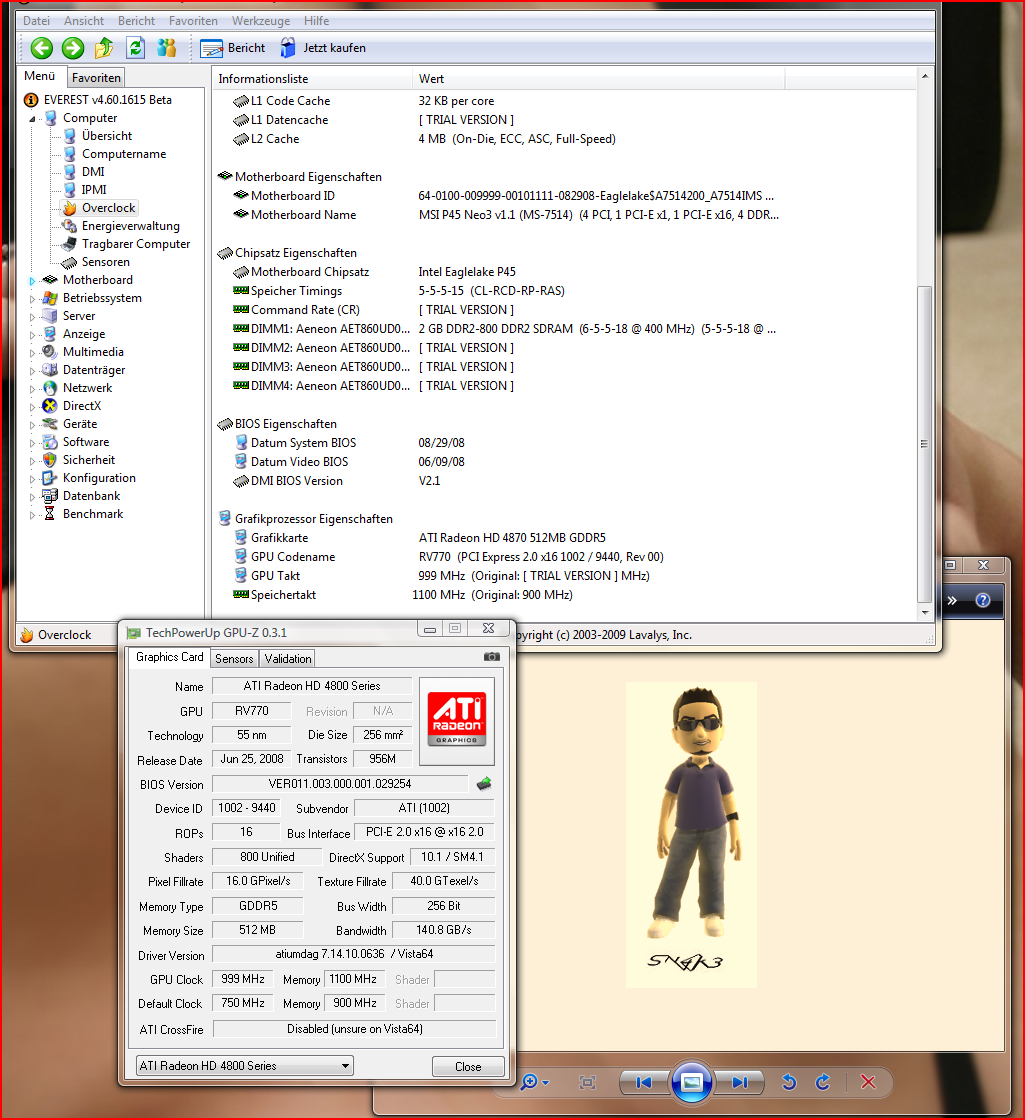Start slideshow in the photo viewer

[x=691, y=1082]
